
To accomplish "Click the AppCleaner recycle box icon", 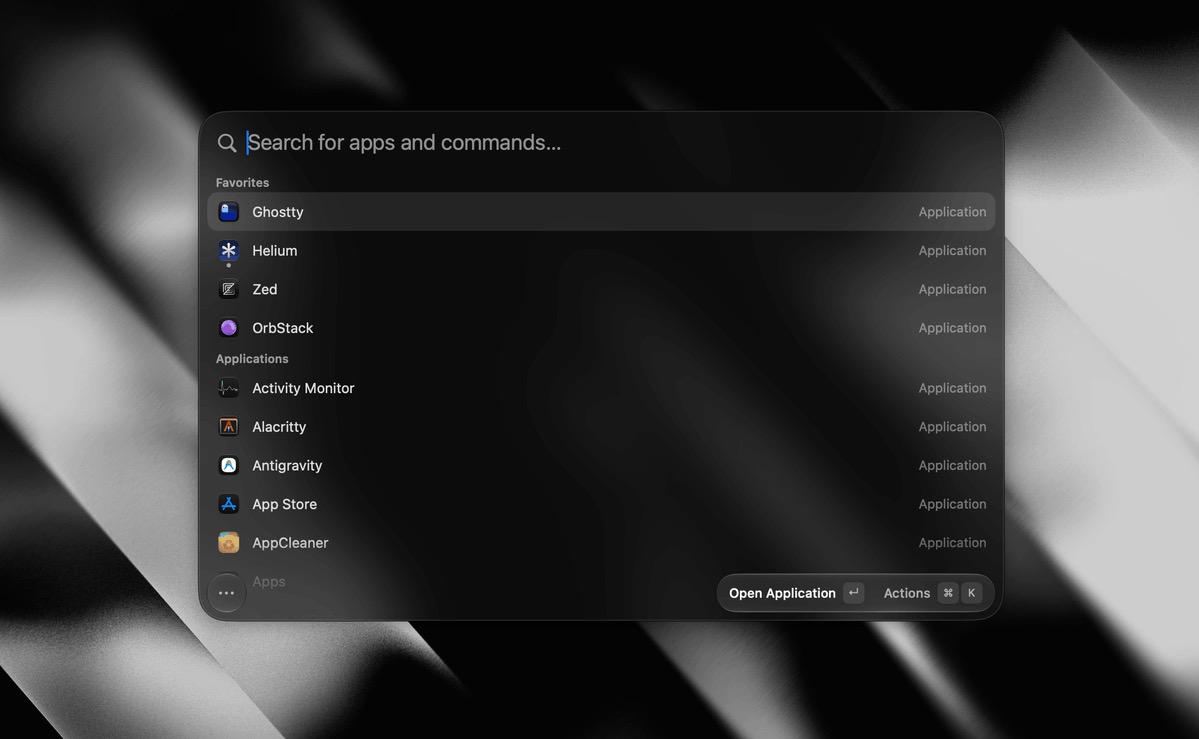I will [228, 542].
